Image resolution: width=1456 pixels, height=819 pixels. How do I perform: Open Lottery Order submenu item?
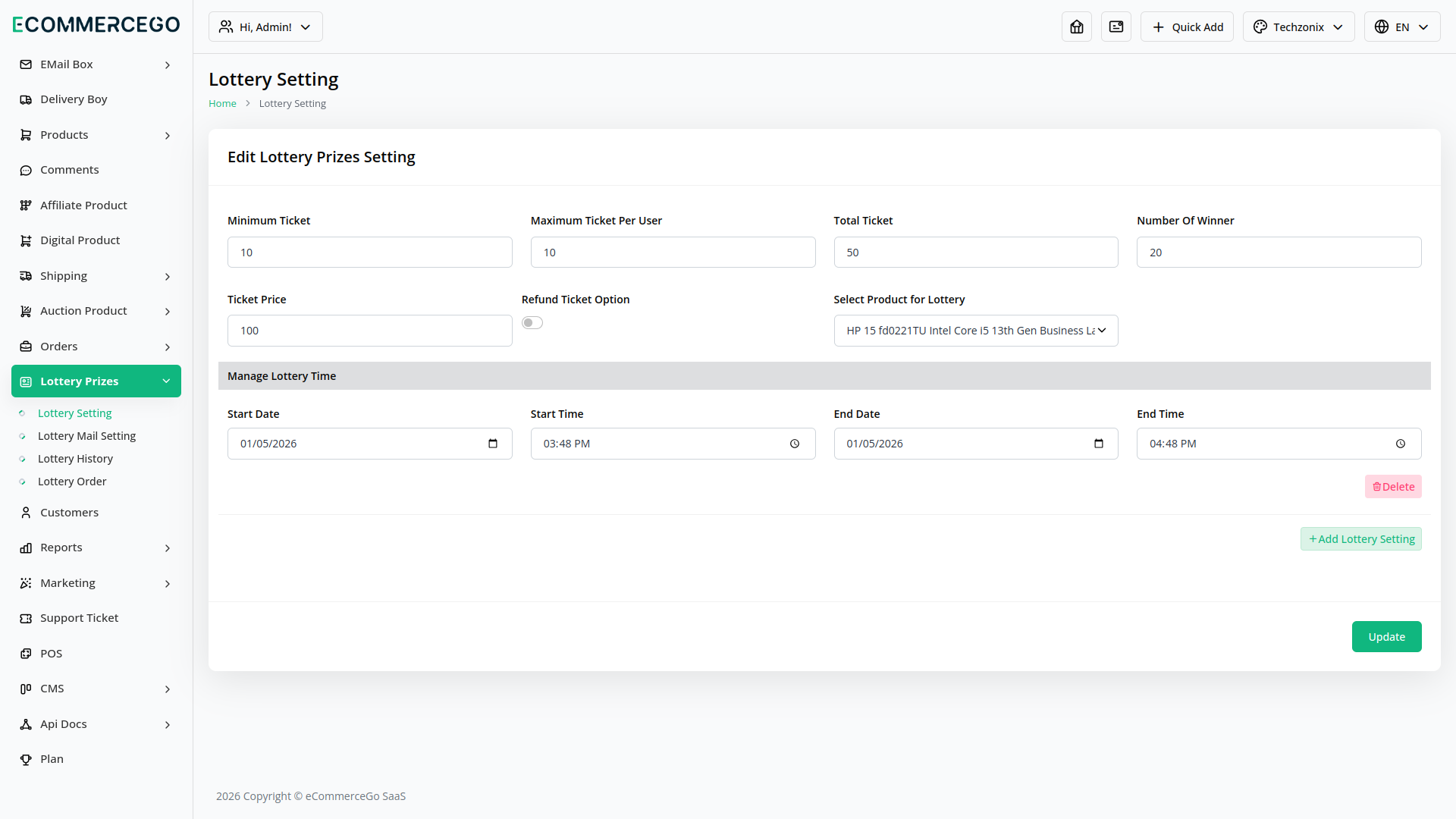pyautogui.click(x=72, y=482)
